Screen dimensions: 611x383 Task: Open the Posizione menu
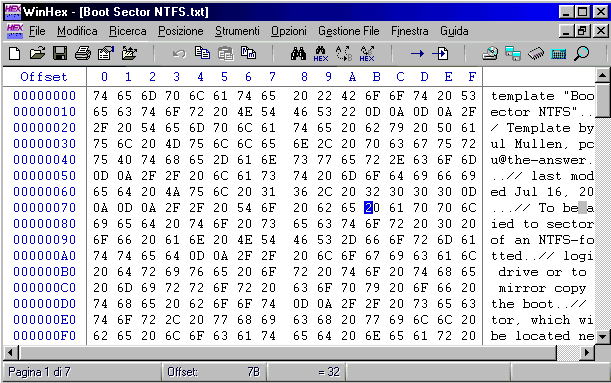[180, 31]
